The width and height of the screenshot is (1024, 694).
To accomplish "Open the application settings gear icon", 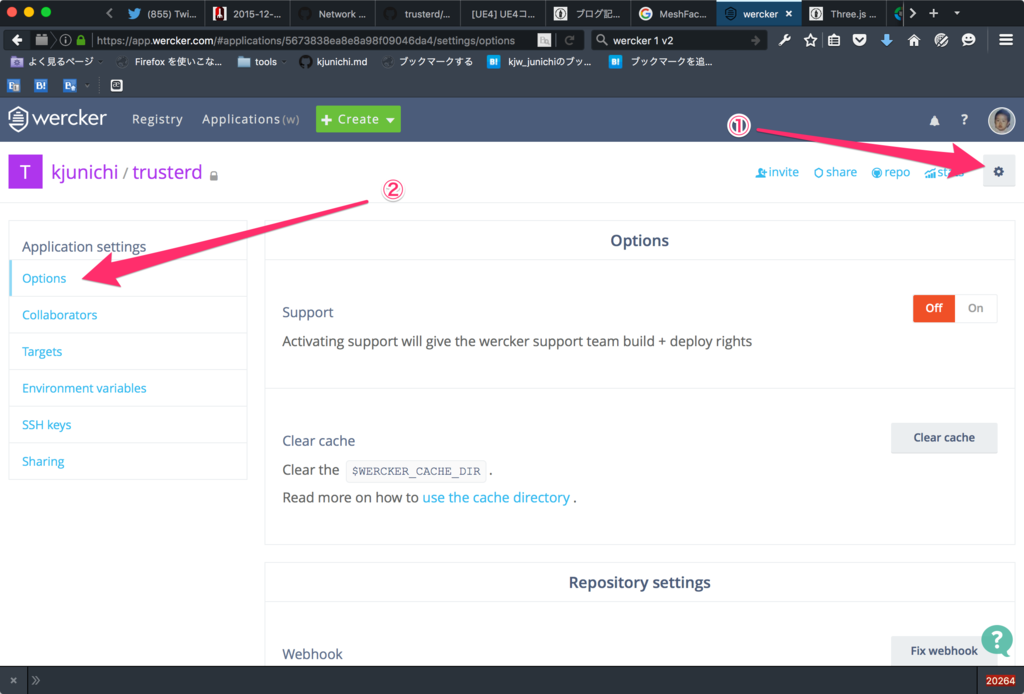I will tap(998, 172).
